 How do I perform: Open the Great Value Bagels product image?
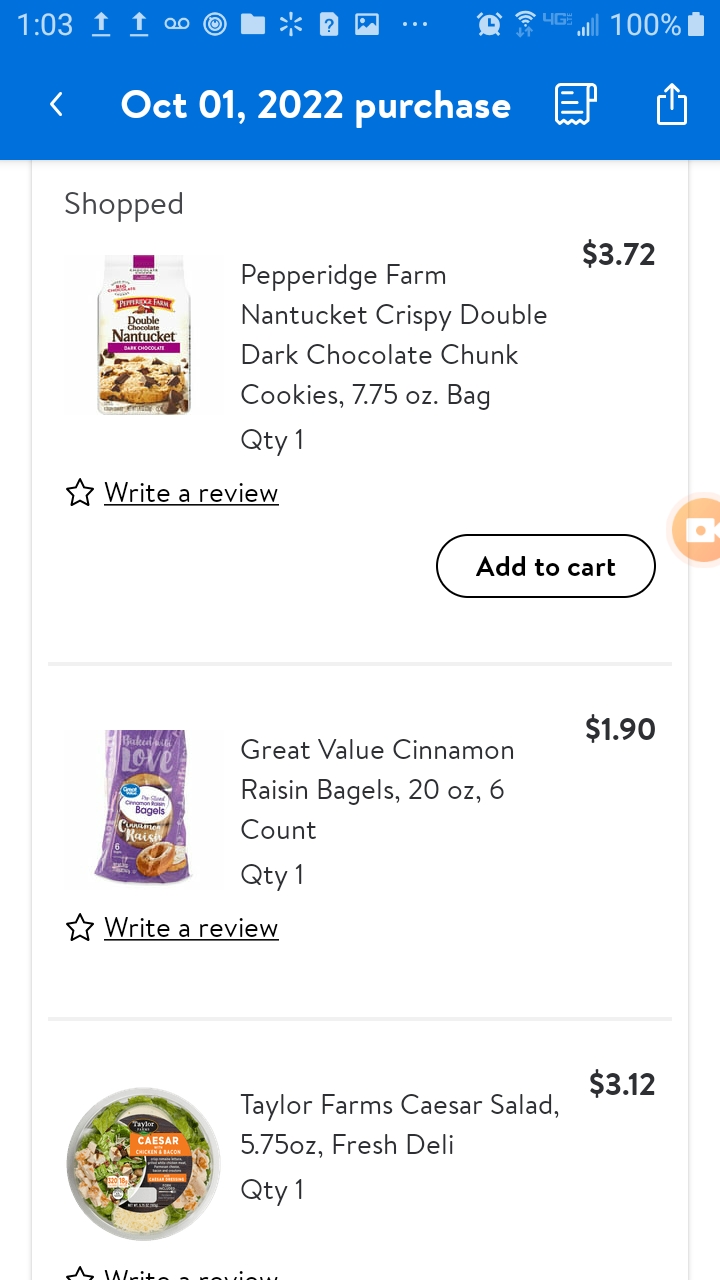143,806
